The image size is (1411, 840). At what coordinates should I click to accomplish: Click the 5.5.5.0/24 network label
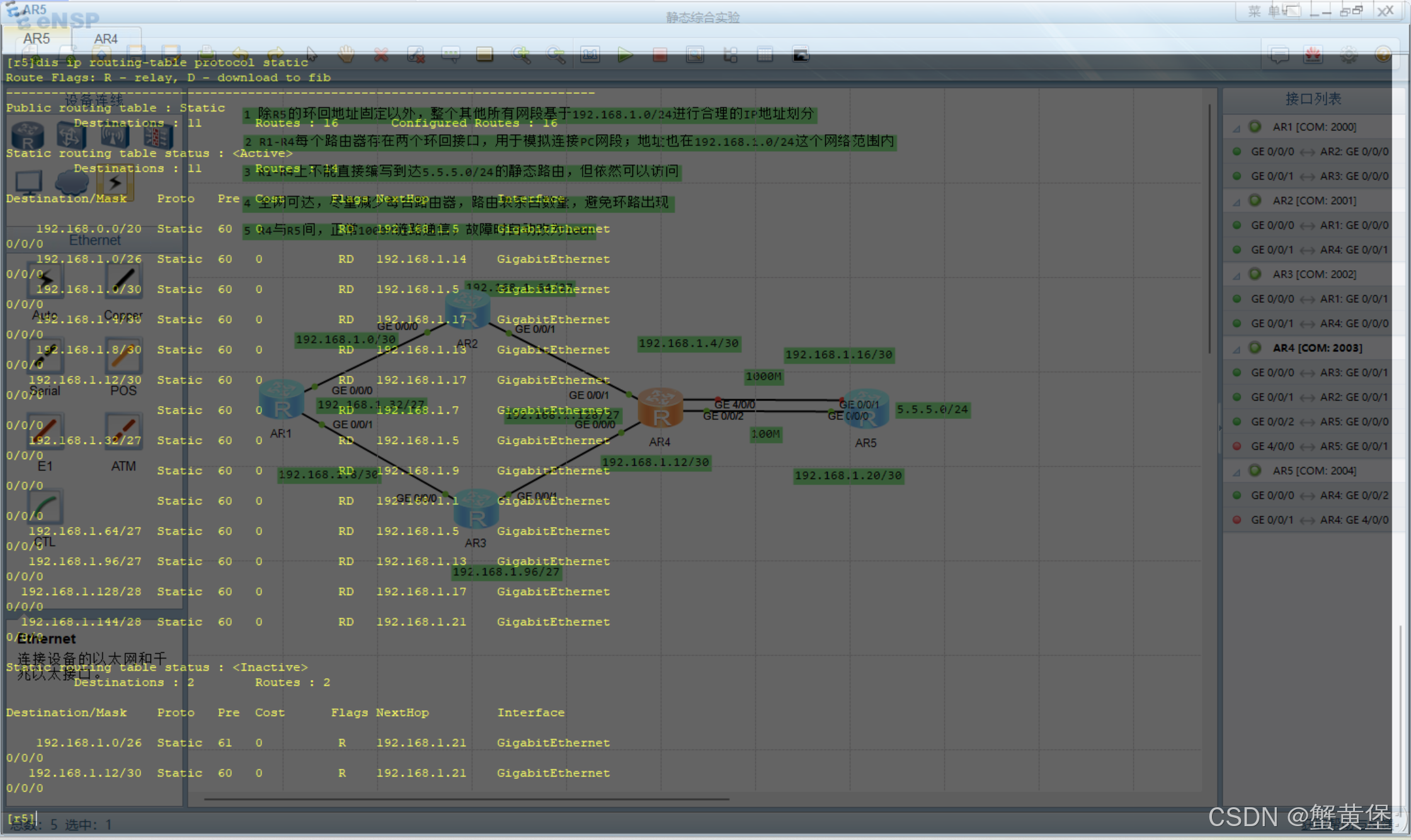[x=932, y=410]
